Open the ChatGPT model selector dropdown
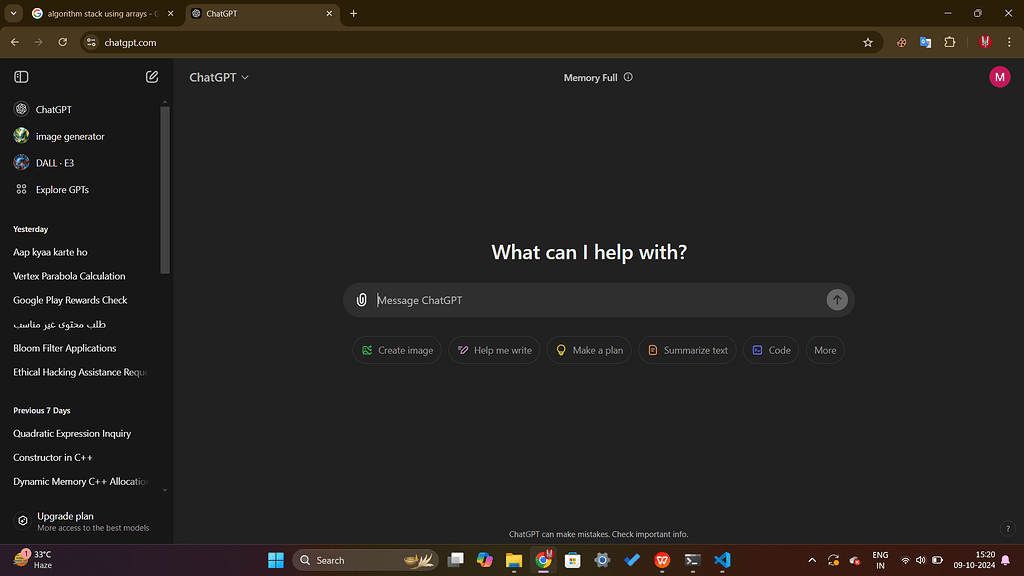Screen dimensions: 1024x576 (x=219, y=76)
